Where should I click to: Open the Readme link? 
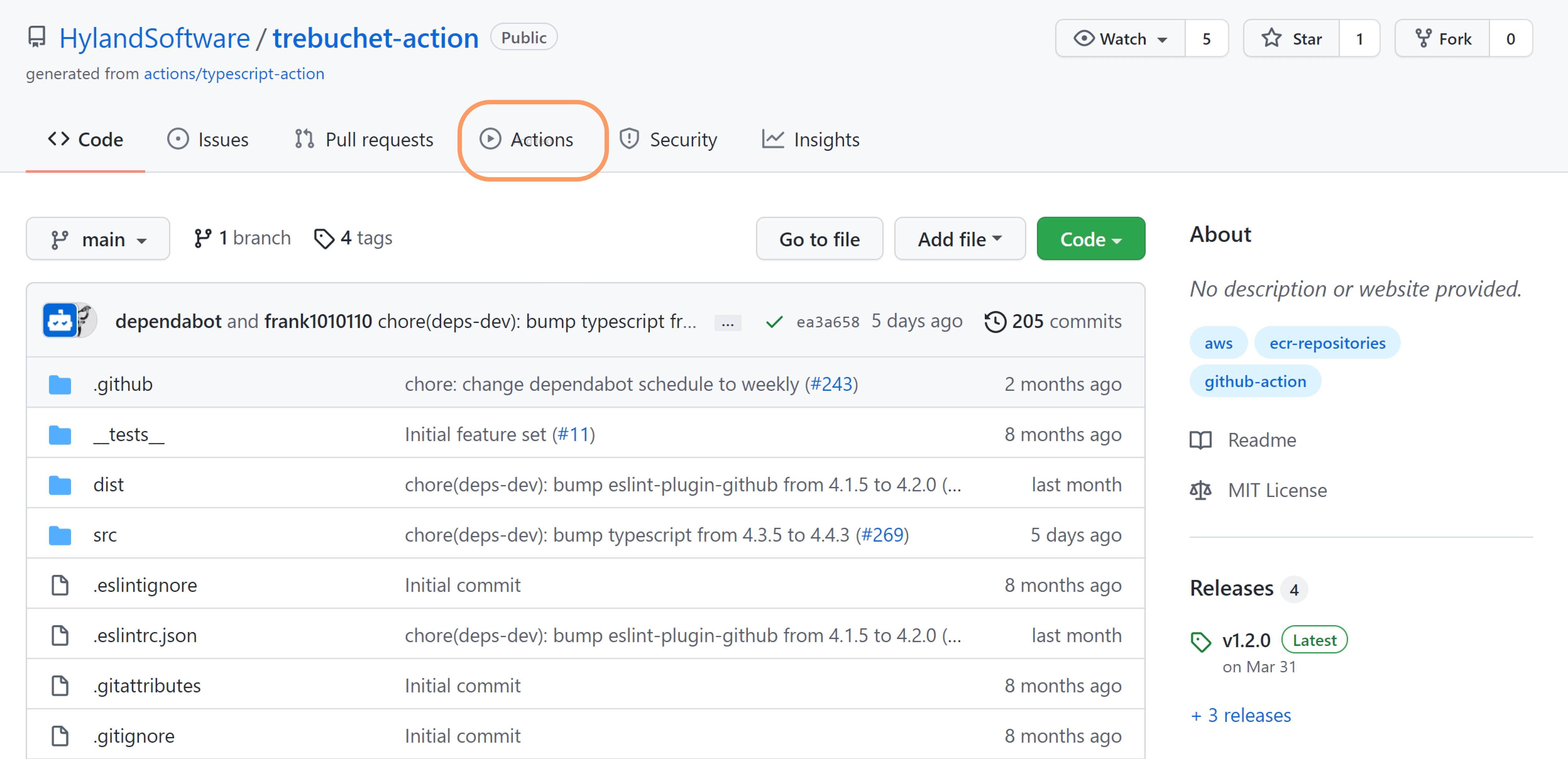[1262, 440]
